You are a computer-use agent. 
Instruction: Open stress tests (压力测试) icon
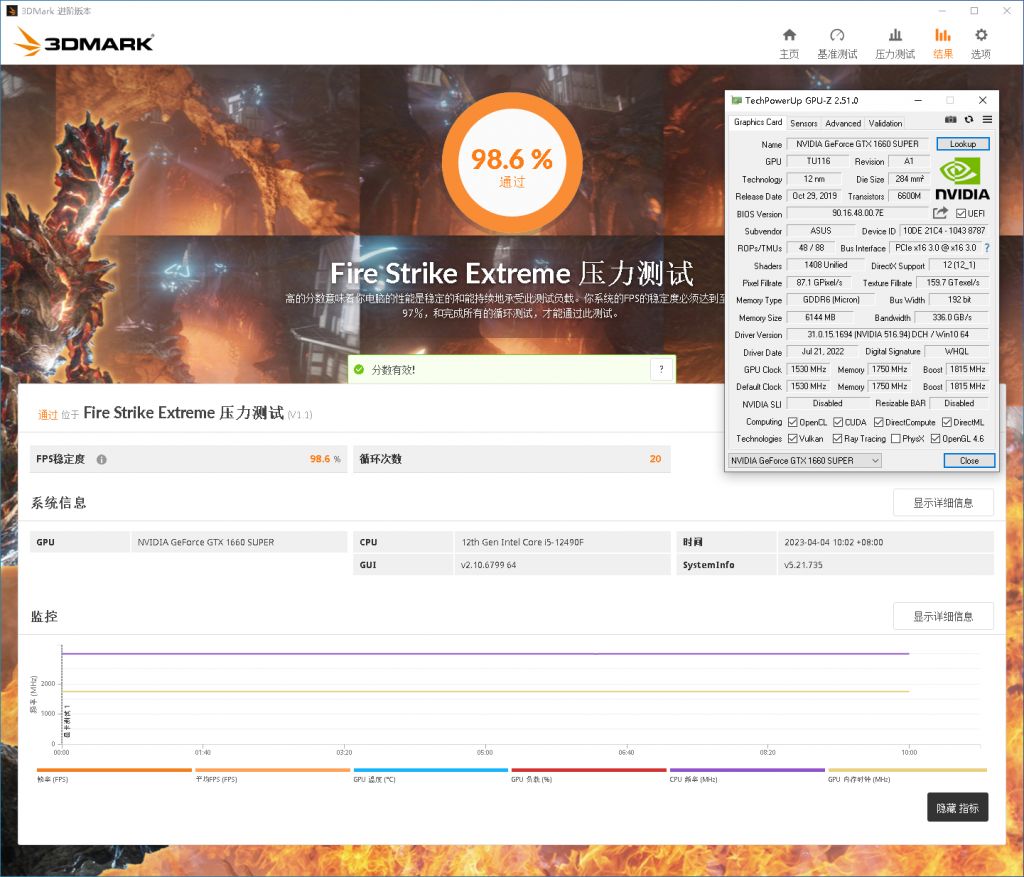pyautogui.click(x=895, y=36)
